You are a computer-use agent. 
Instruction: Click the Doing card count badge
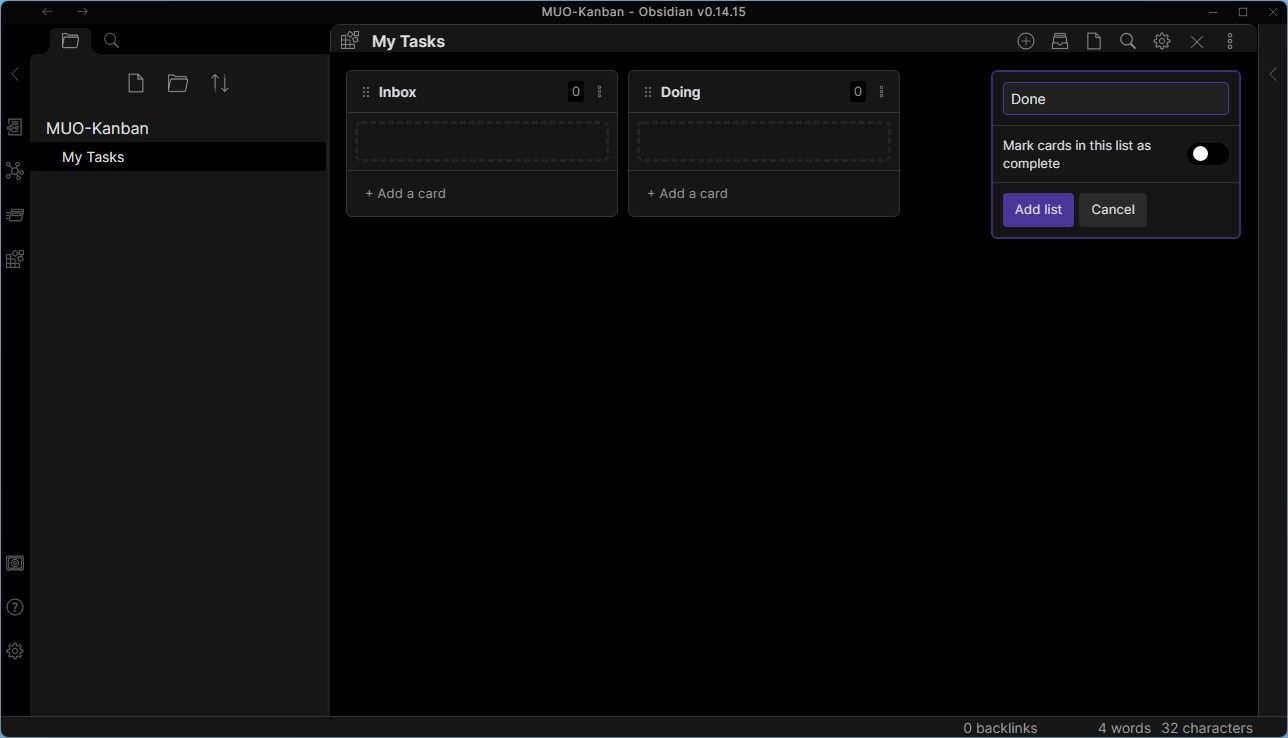(858, 92)
